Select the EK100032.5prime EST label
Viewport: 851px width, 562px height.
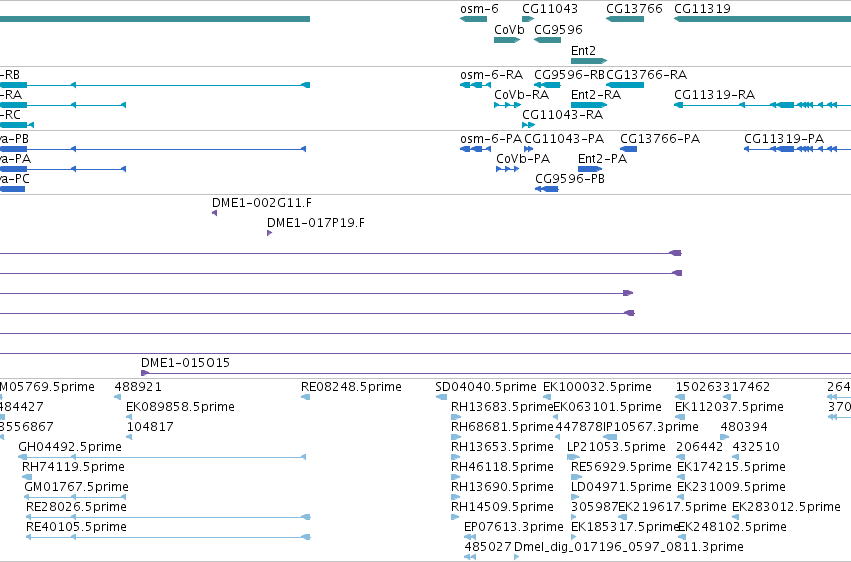[597, 387]
